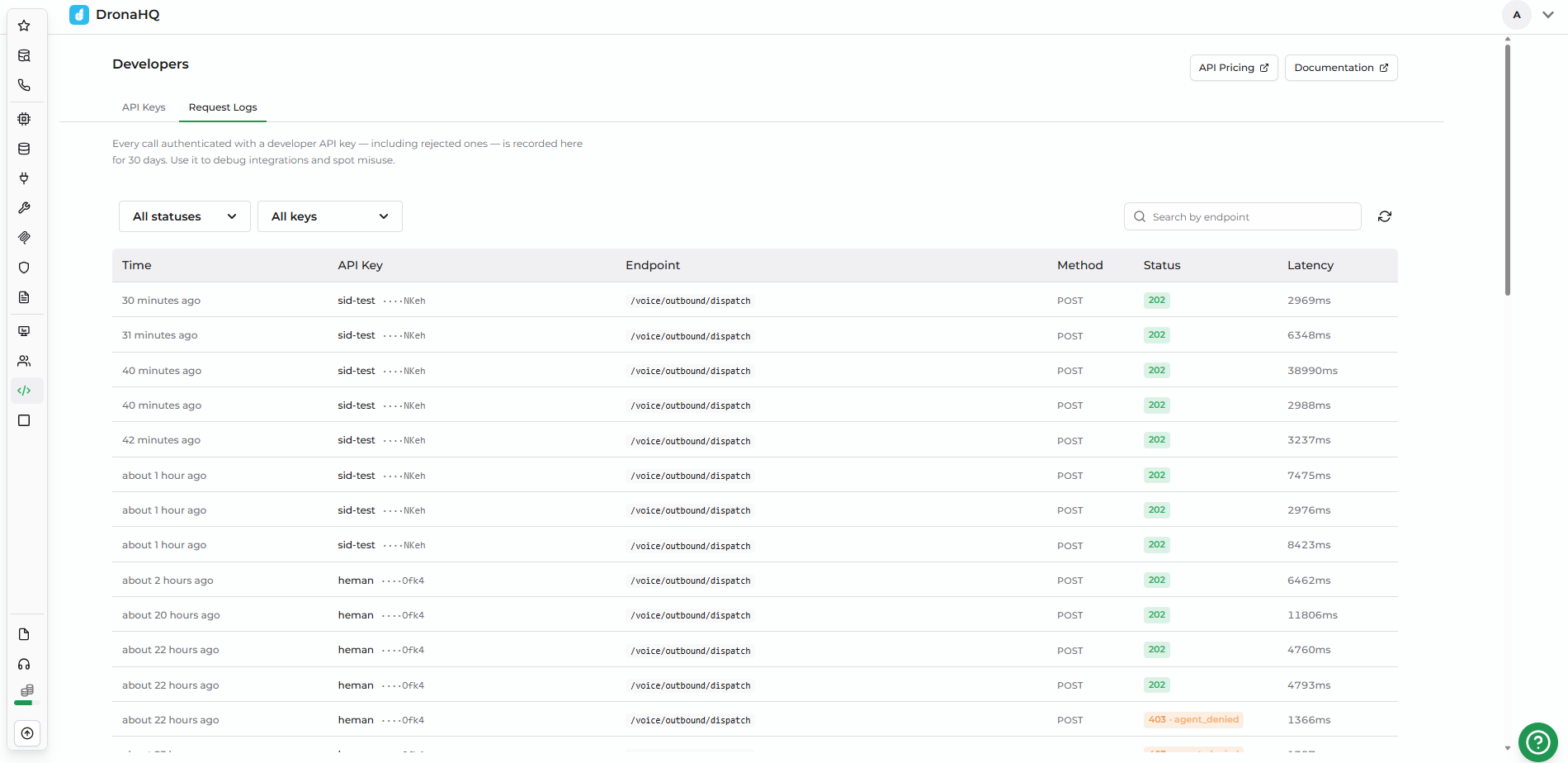
Task: Open the All statuses filter dropdown
Action: click(185, 216)
